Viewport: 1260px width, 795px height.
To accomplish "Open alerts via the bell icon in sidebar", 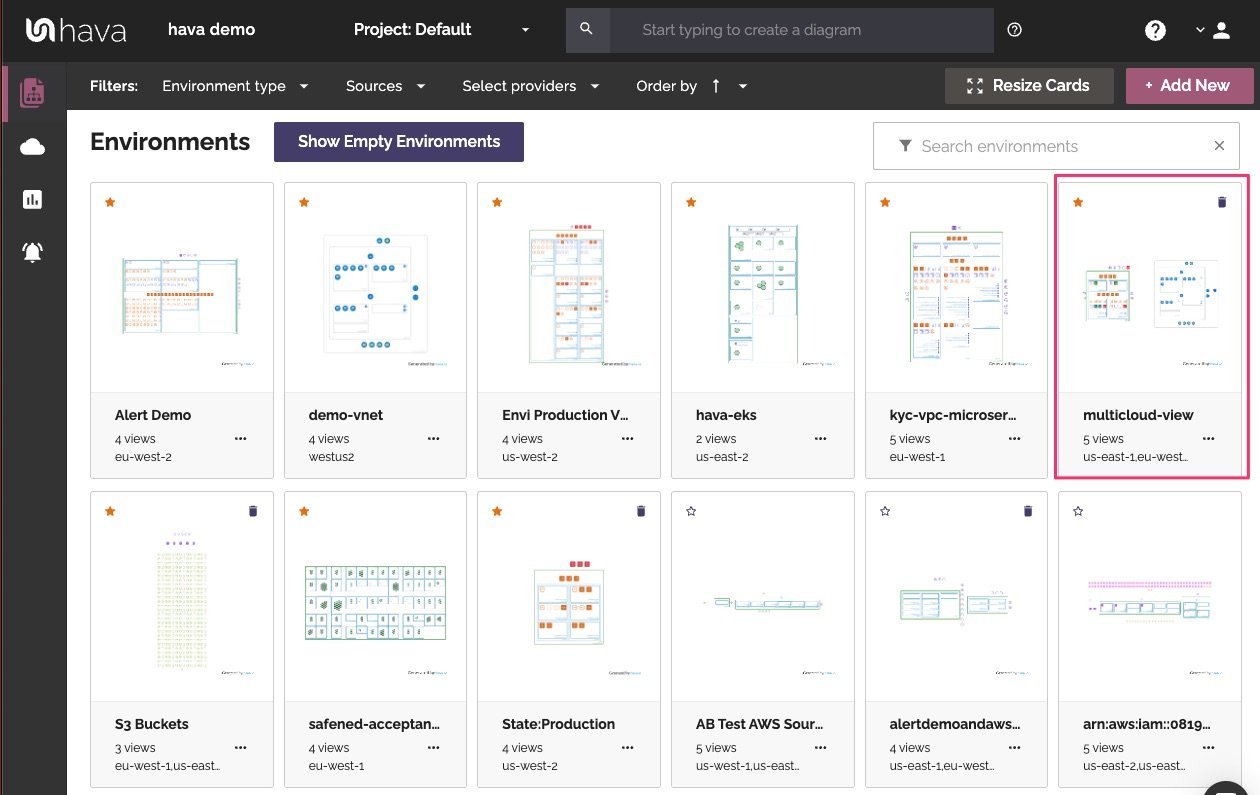I will coord(32,252).
